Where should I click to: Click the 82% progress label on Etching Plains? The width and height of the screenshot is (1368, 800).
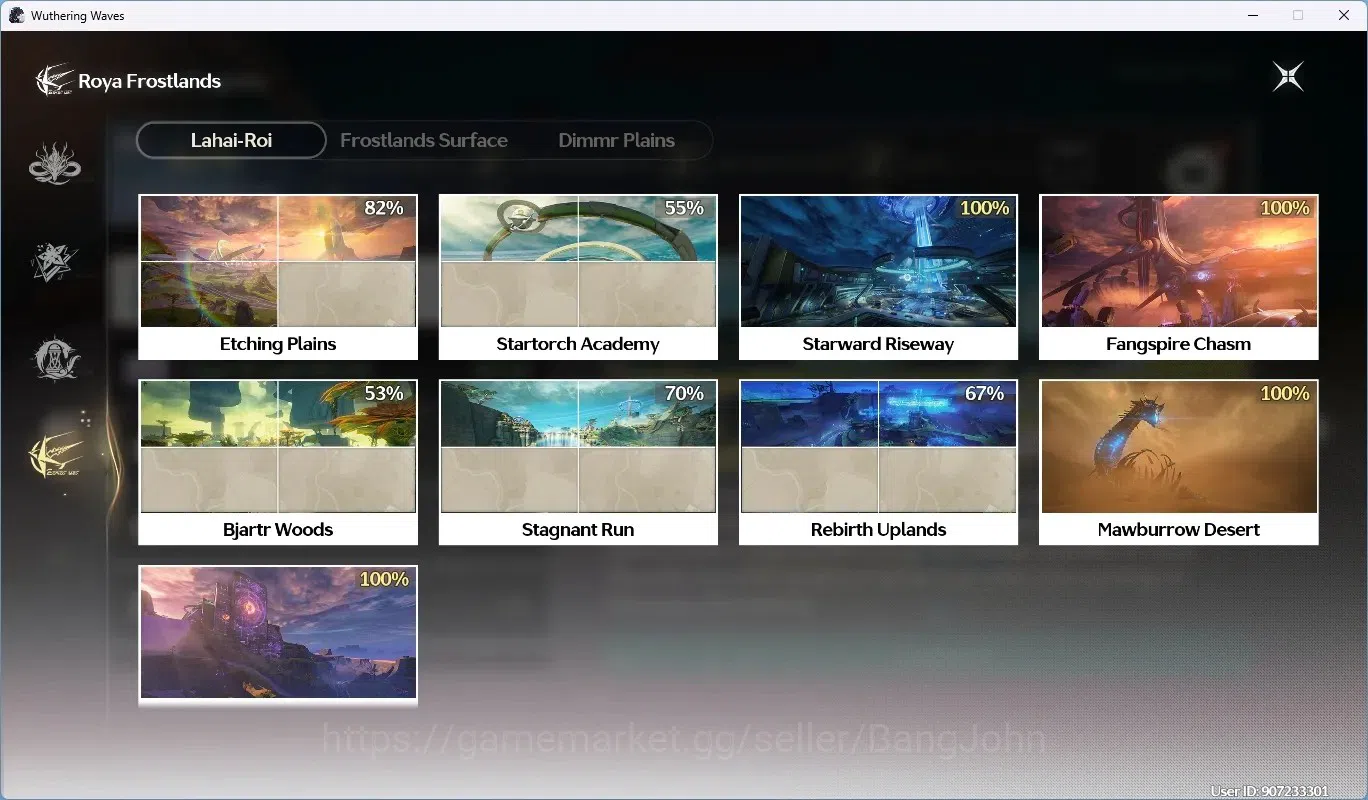(384, 208)
